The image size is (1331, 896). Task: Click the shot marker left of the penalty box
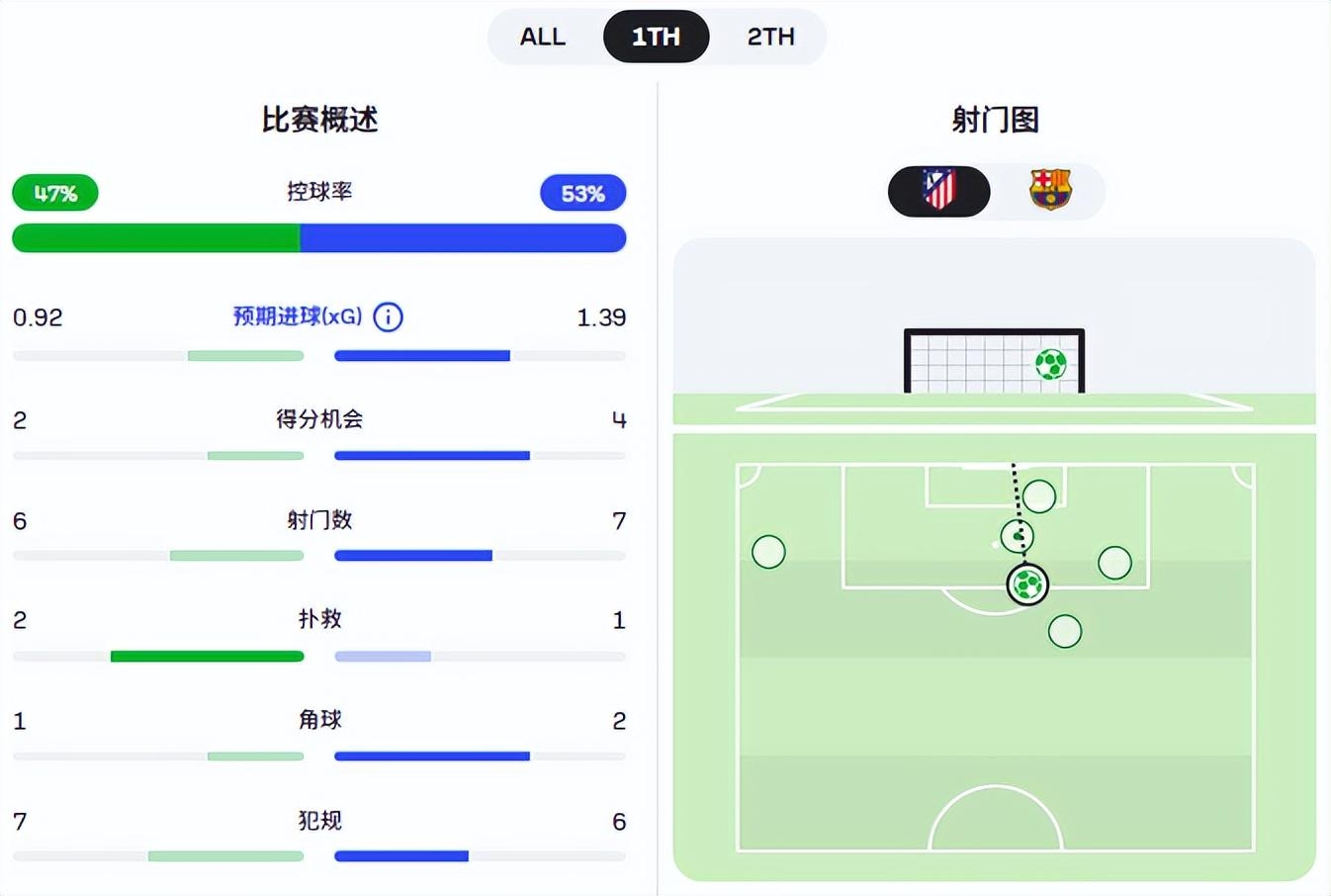point(768,551)
